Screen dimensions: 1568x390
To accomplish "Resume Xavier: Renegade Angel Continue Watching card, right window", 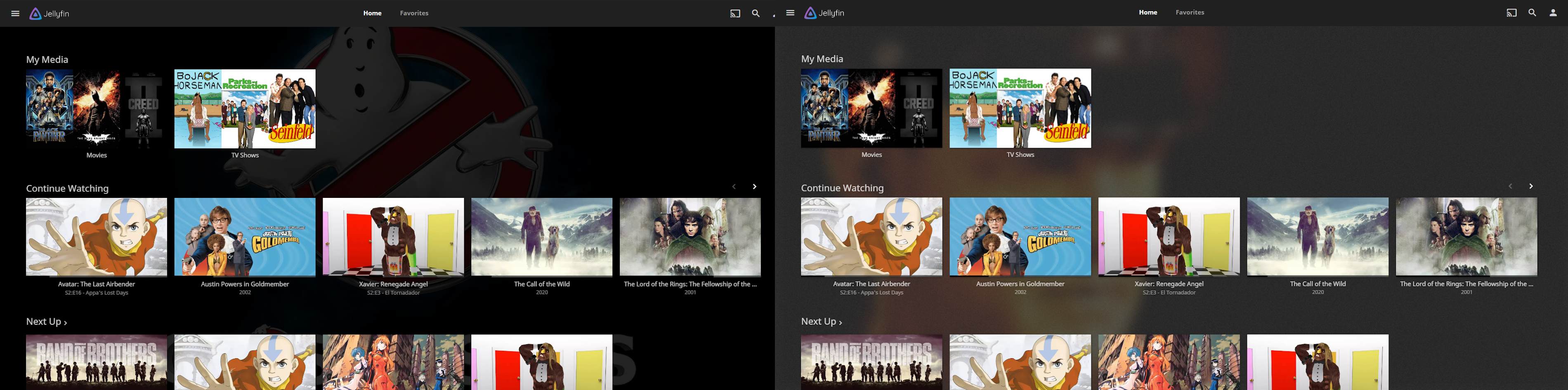I will coord(1169,237).
